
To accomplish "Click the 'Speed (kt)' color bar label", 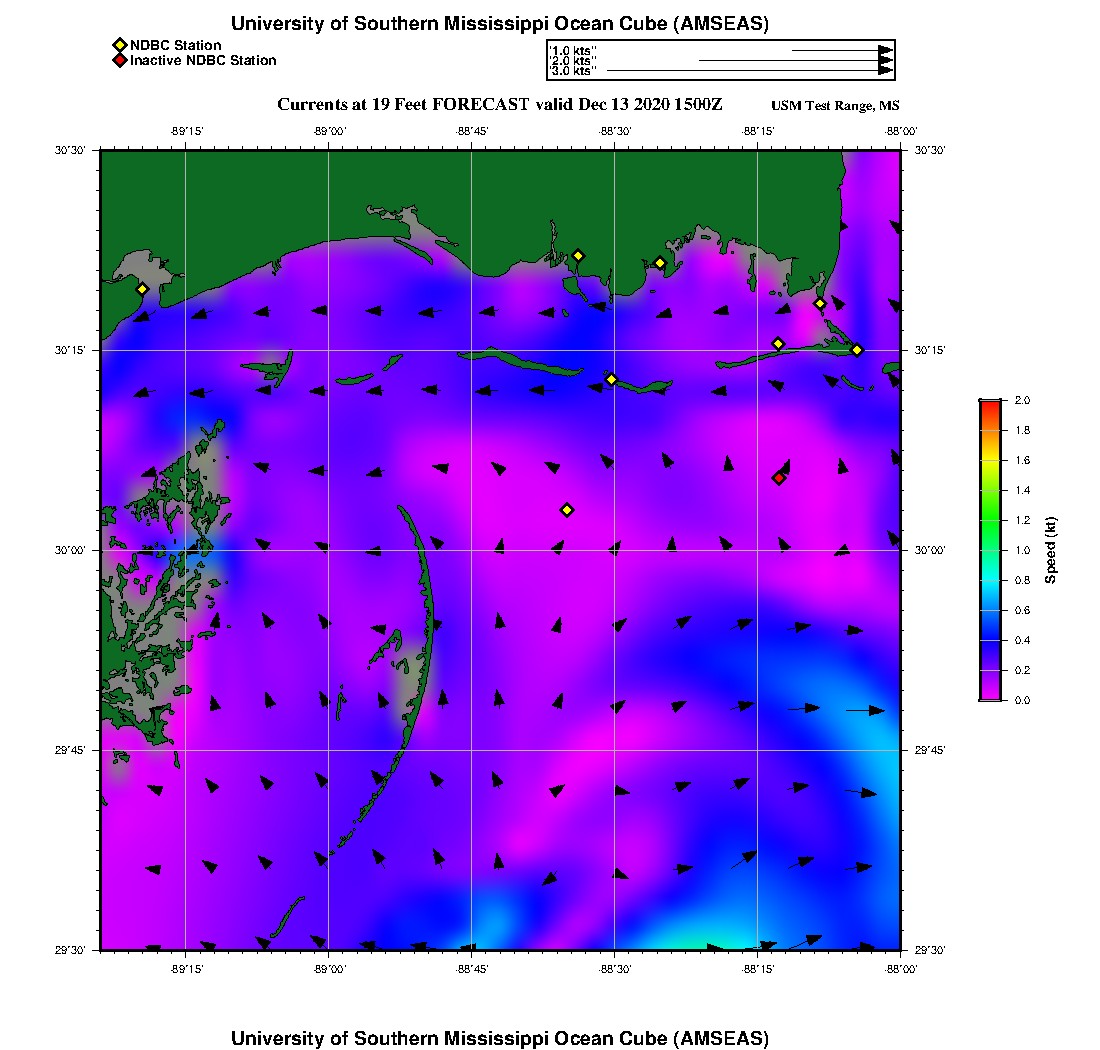I will coord(1051,550).
